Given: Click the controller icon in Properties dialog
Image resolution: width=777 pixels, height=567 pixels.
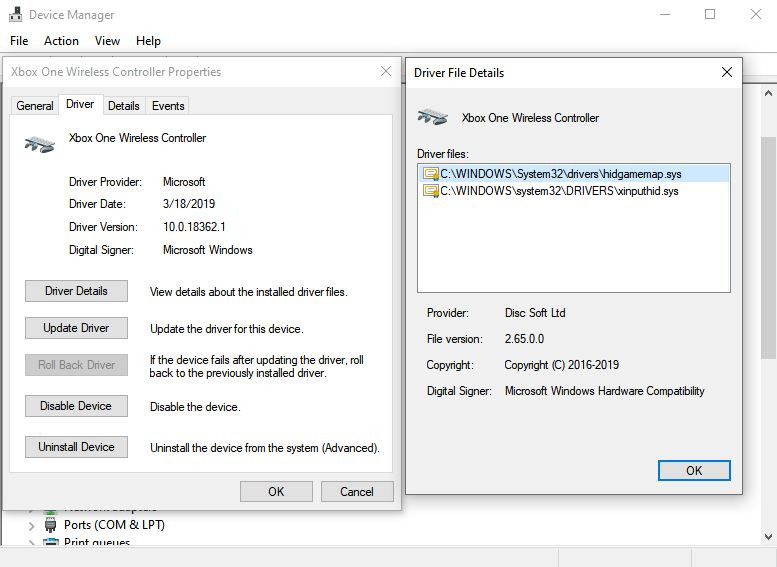Looking at the screenshot, I should pyautogui.click(x=40, y=143).
